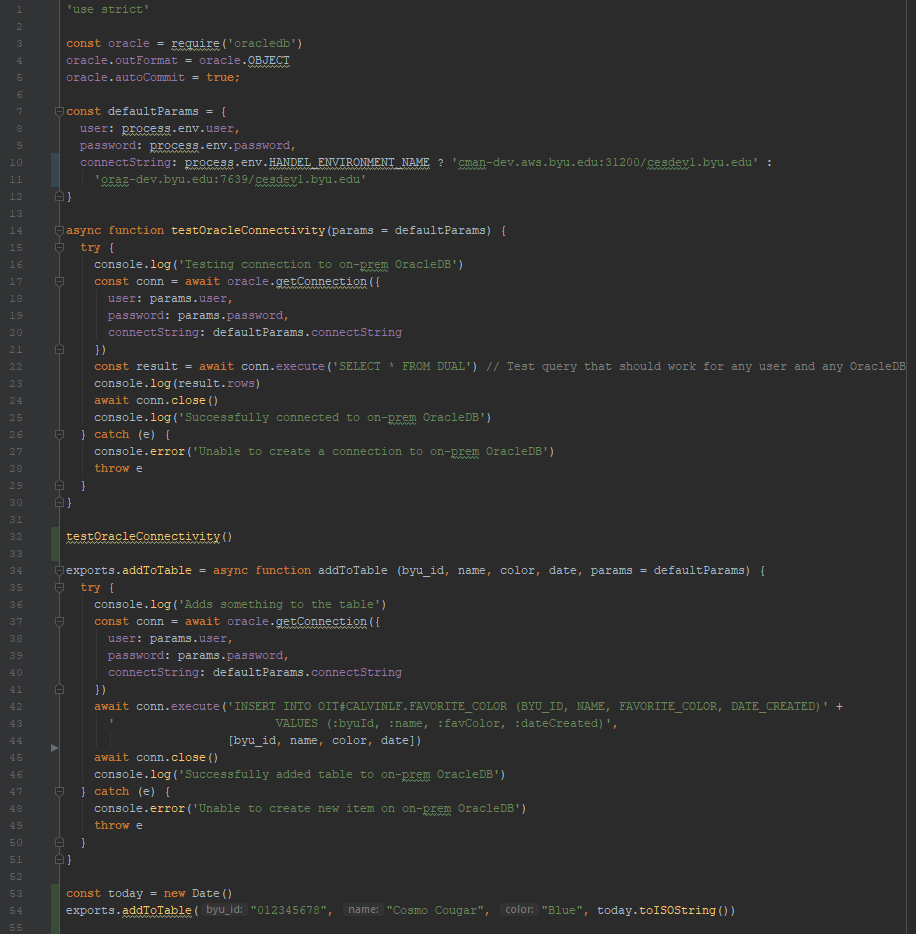Collapse the testOracleConnectivity function fold marker

[59, 231]
